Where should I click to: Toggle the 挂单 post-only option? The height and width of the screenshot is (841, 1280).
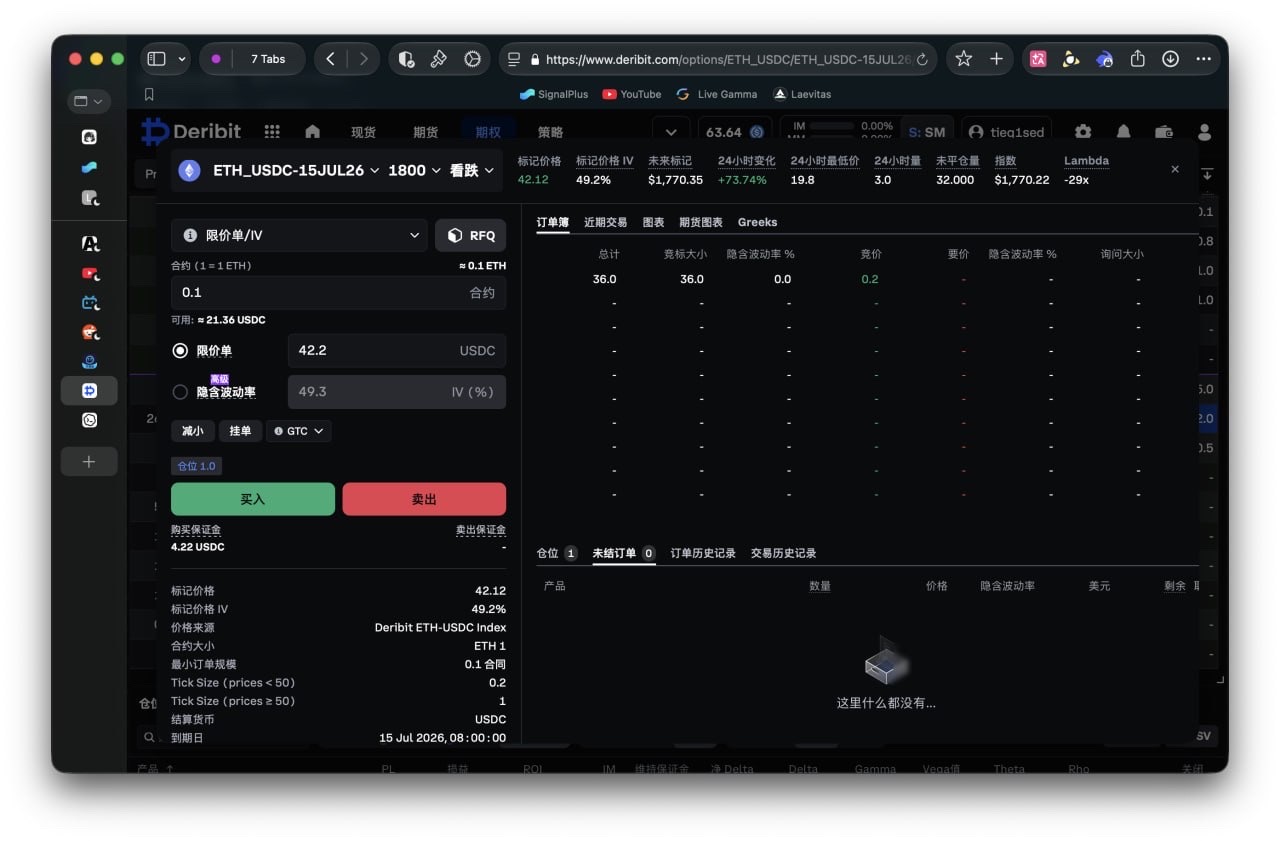240,431
